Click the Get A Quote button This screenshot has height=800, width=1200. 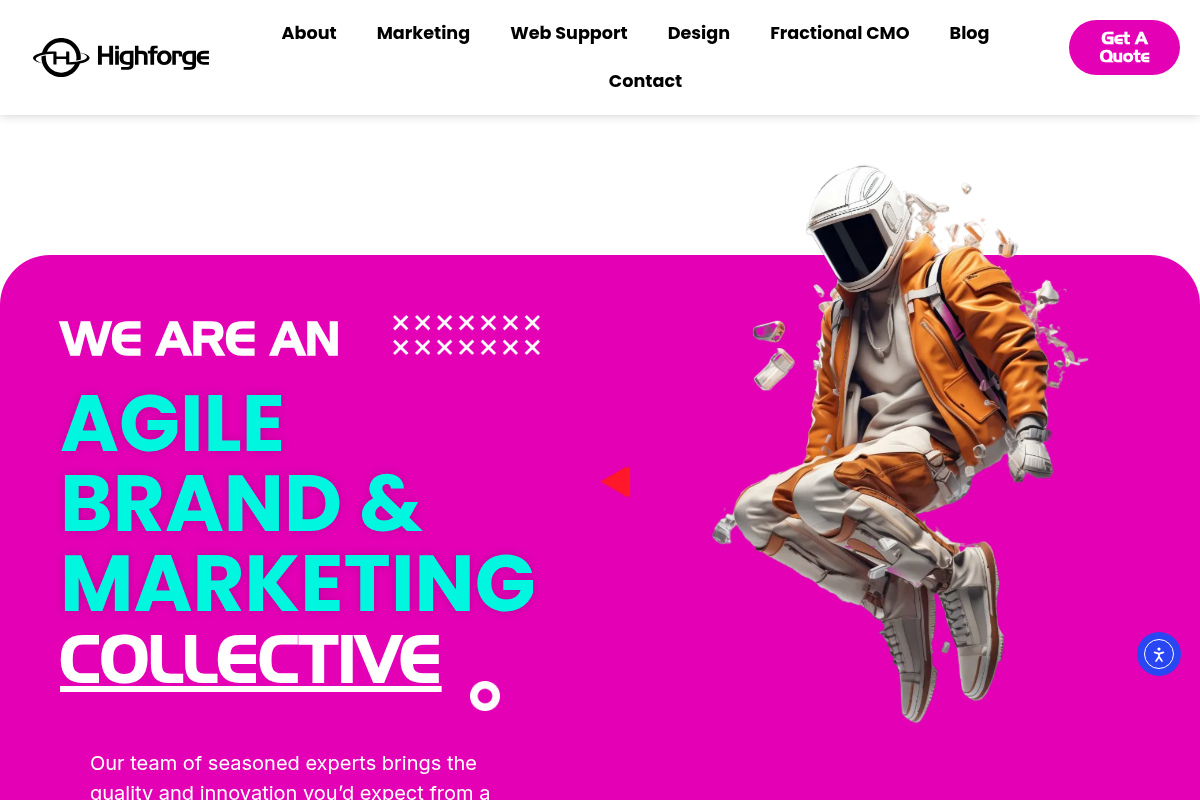point(1124,47)
